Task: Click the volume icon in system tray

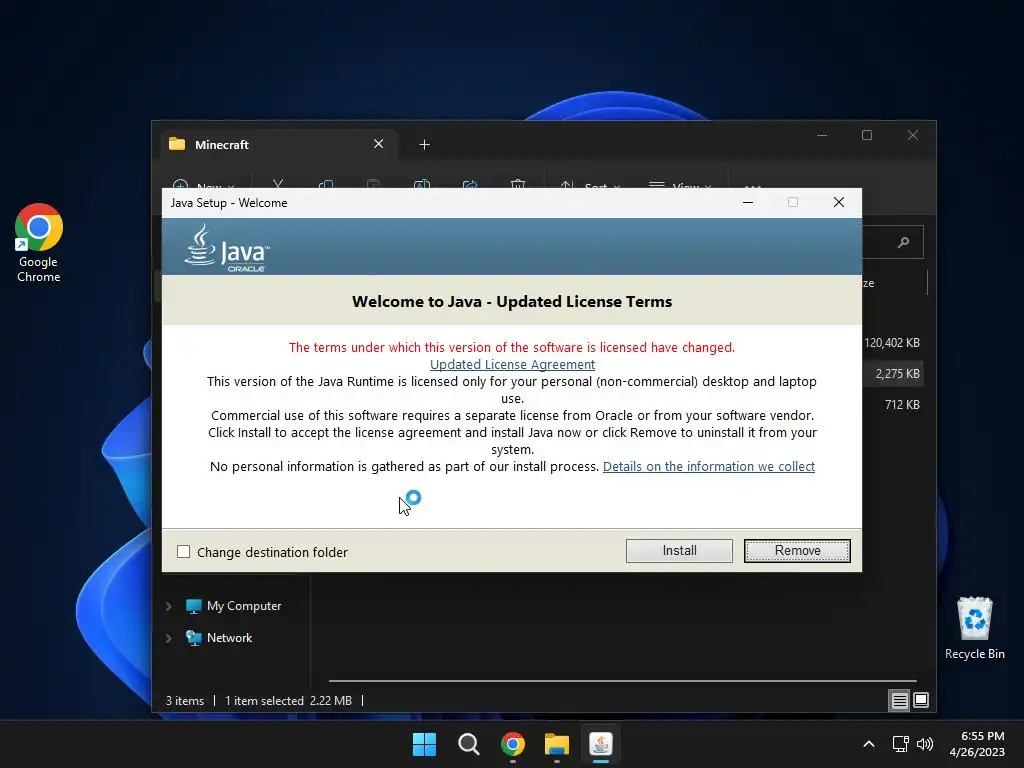Action: pyautogui.click(x=925, y=744)
